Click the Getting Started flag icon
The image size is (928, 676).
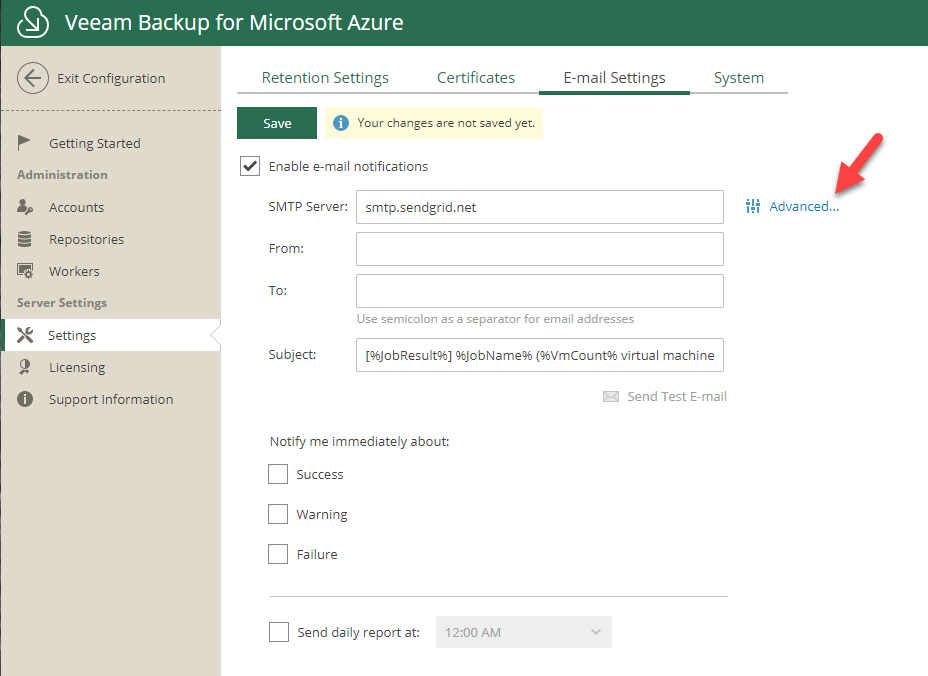(x=24, y=143)
